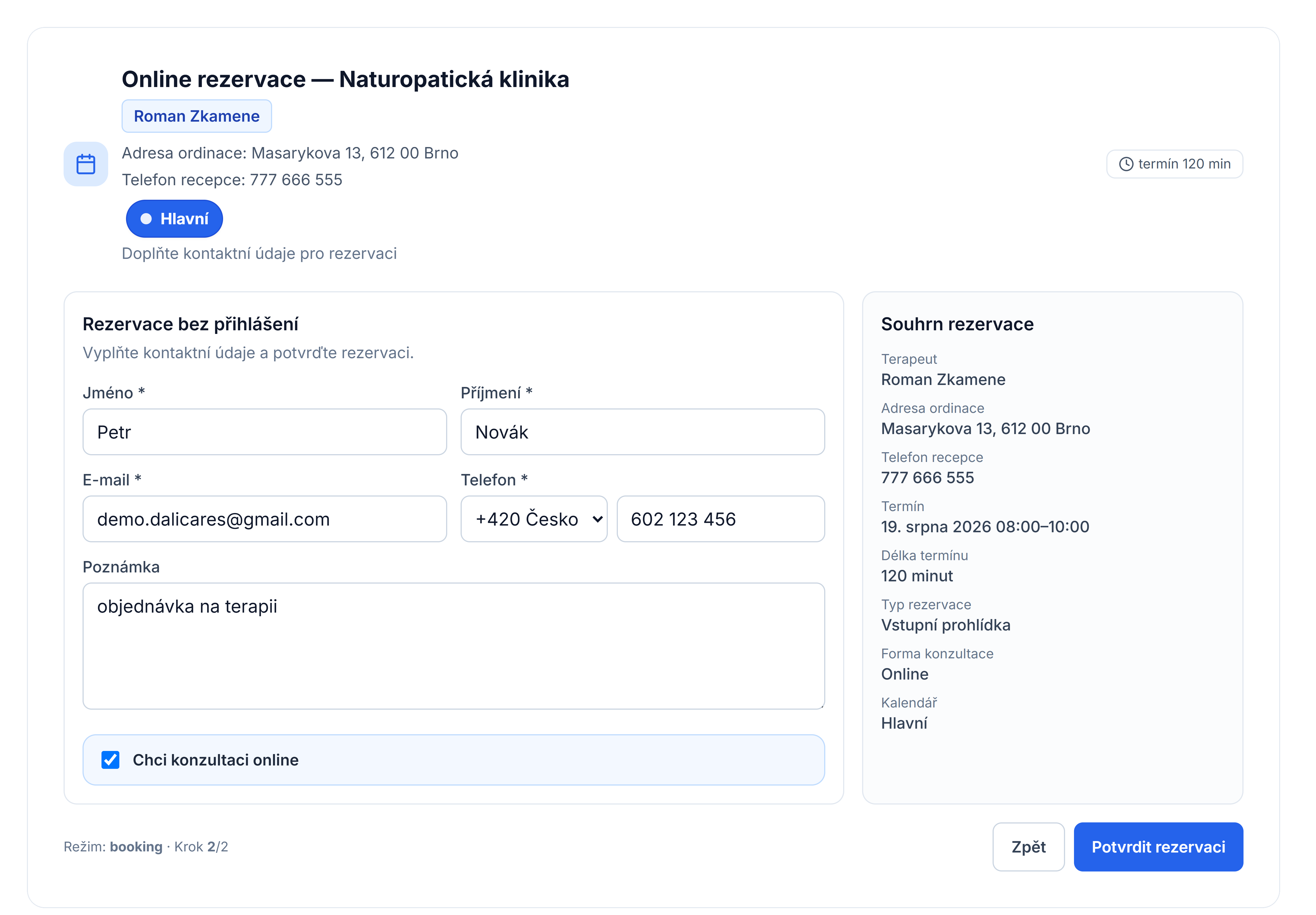Open the +420 Česko country code dropdown
1316x915 pixels.
[x=533, y=519]
